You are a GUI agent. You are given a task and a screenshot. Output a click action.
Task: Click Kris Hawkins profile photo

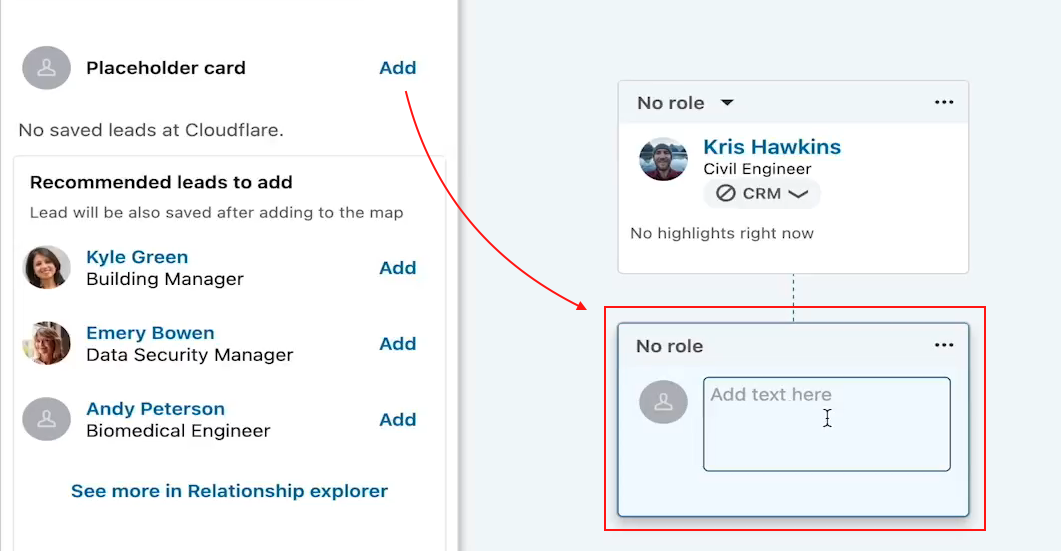(663, 159)
